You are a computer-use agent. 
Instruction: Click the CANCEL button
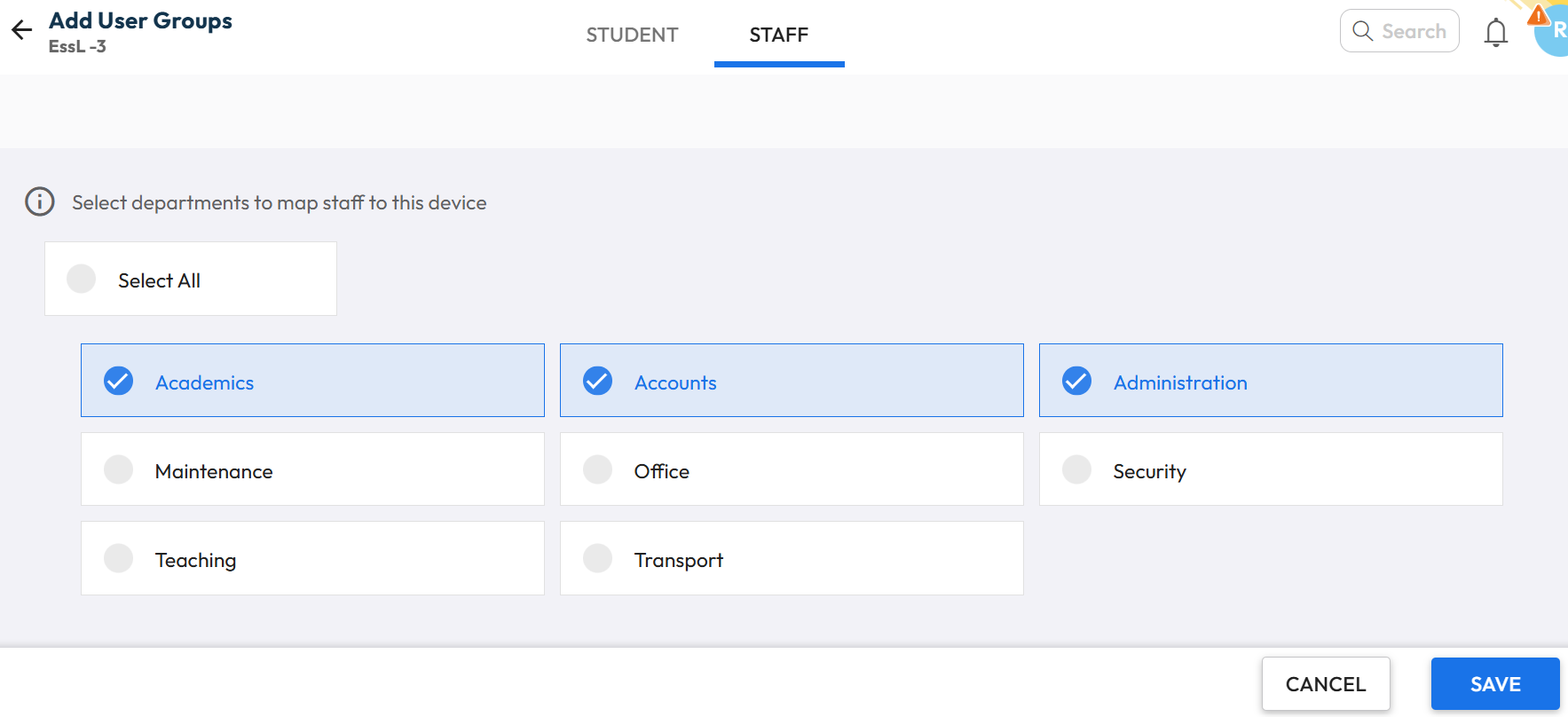click(1325, 684)
